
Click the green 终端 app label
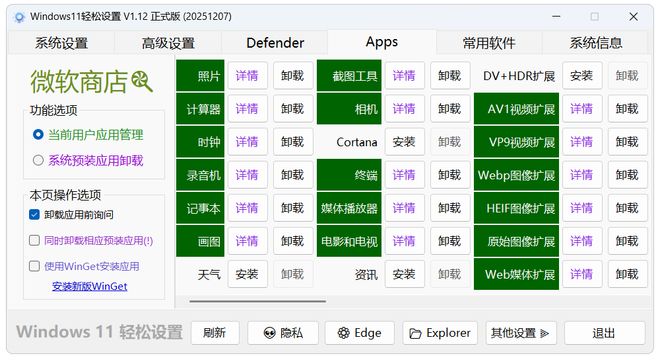tap(349, 175)
